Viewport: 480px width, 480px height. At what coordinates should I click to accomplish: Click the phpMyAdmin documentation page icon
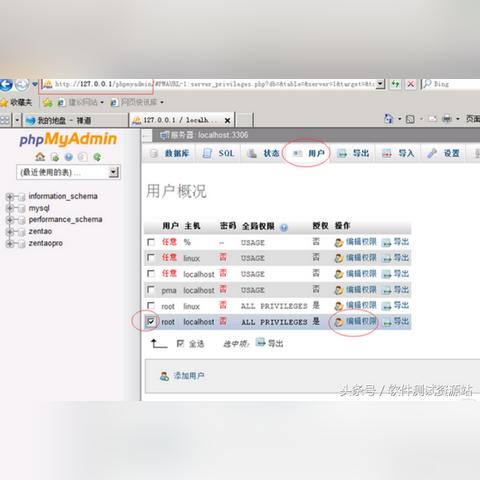coord(83,157)
